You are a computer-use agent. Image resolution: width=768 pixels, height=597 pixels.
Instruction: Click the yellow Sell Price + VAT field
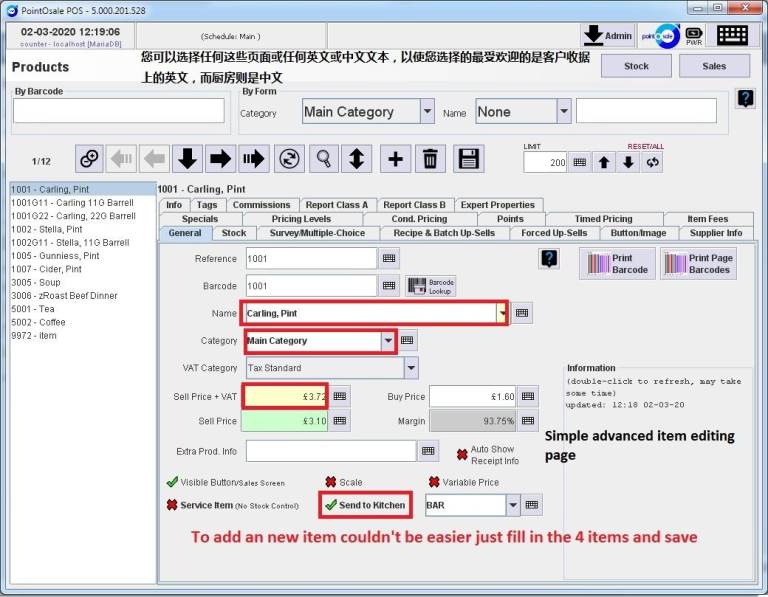pos(286,396)
